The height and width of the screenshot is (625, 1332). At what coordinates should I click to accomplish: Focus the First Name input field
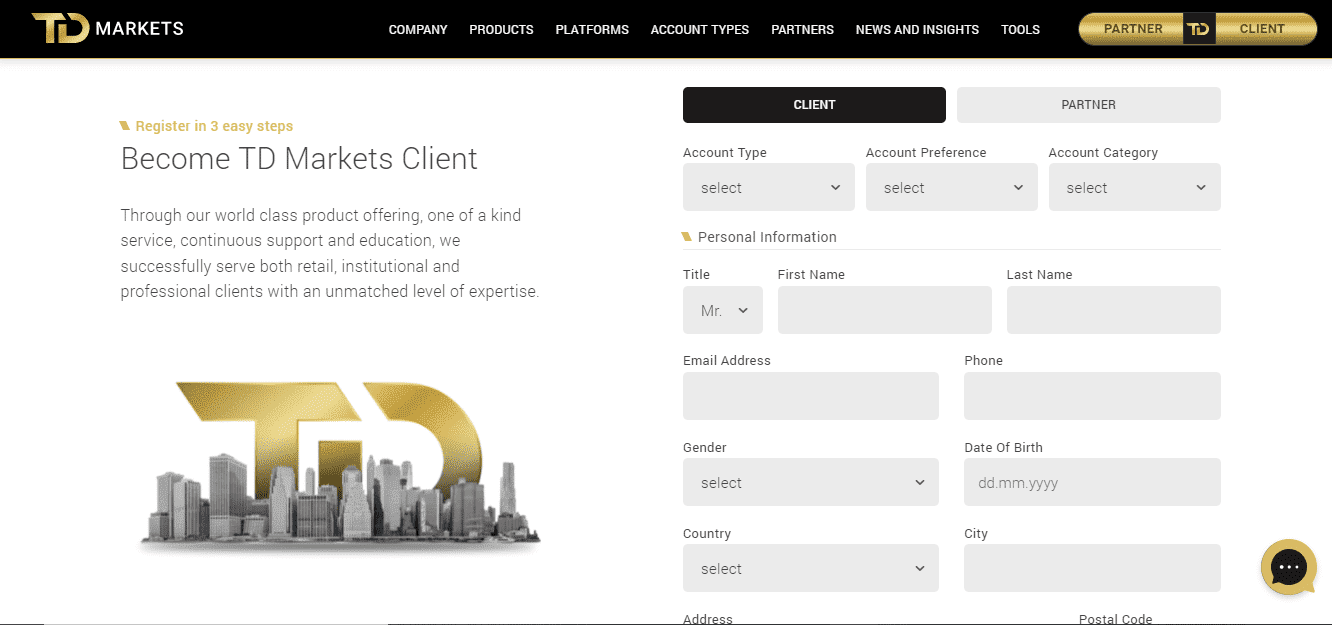point(884,310)
